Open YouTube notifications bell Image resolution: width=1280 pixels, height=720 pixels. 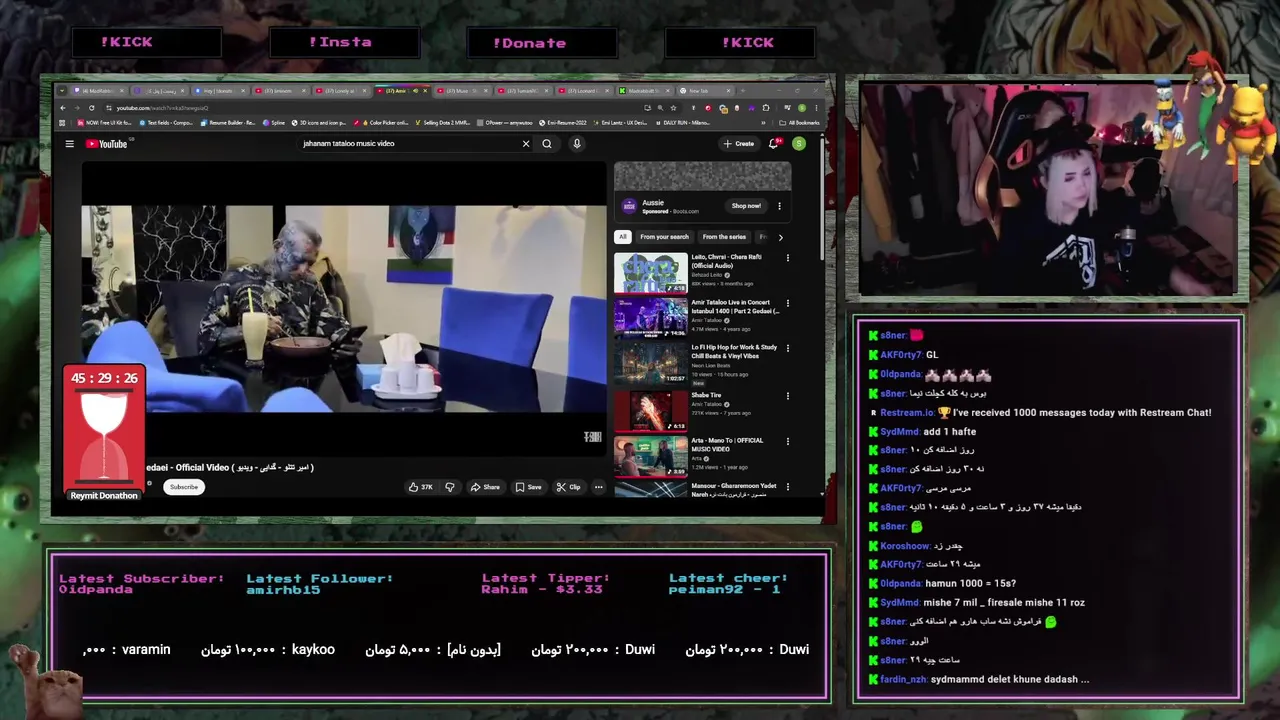(x=774, y=144)
